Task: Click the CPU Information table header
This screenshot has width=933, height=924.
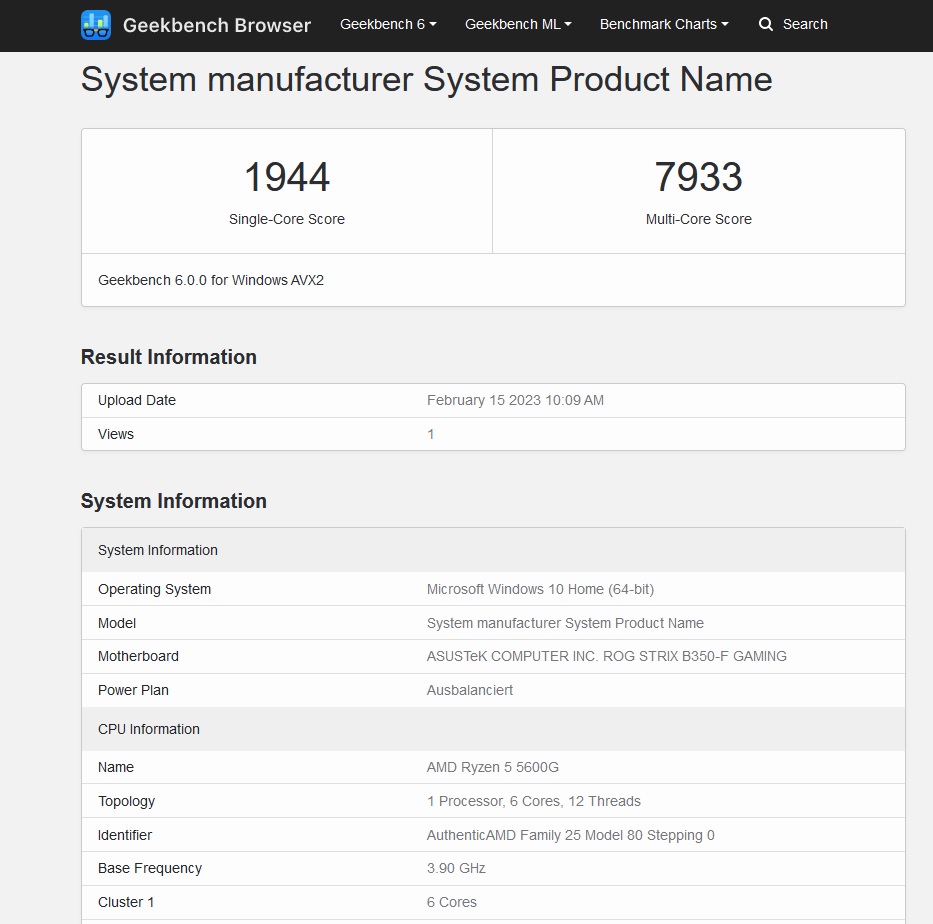Action: click(493, 729)
